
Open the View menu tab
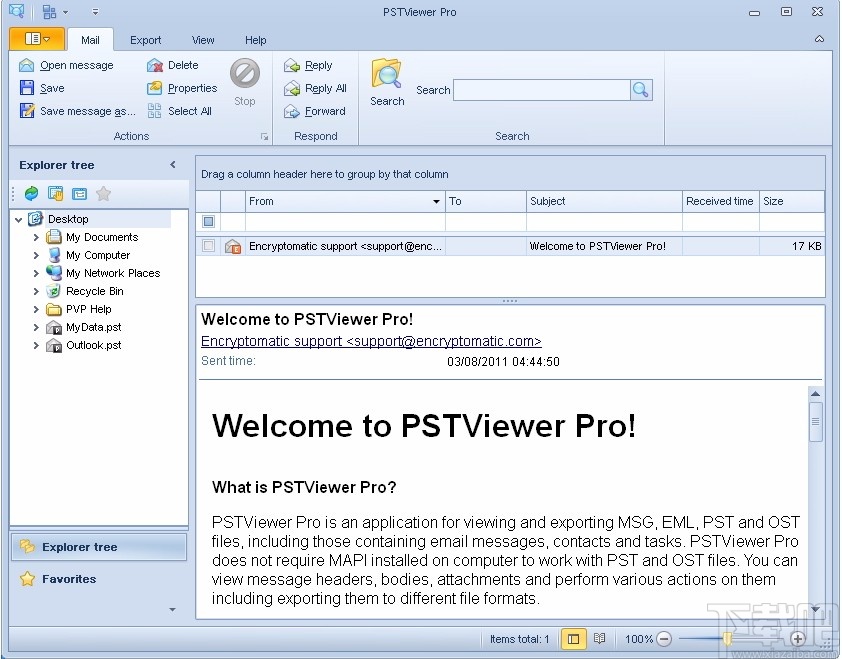(x=203, y=39)
